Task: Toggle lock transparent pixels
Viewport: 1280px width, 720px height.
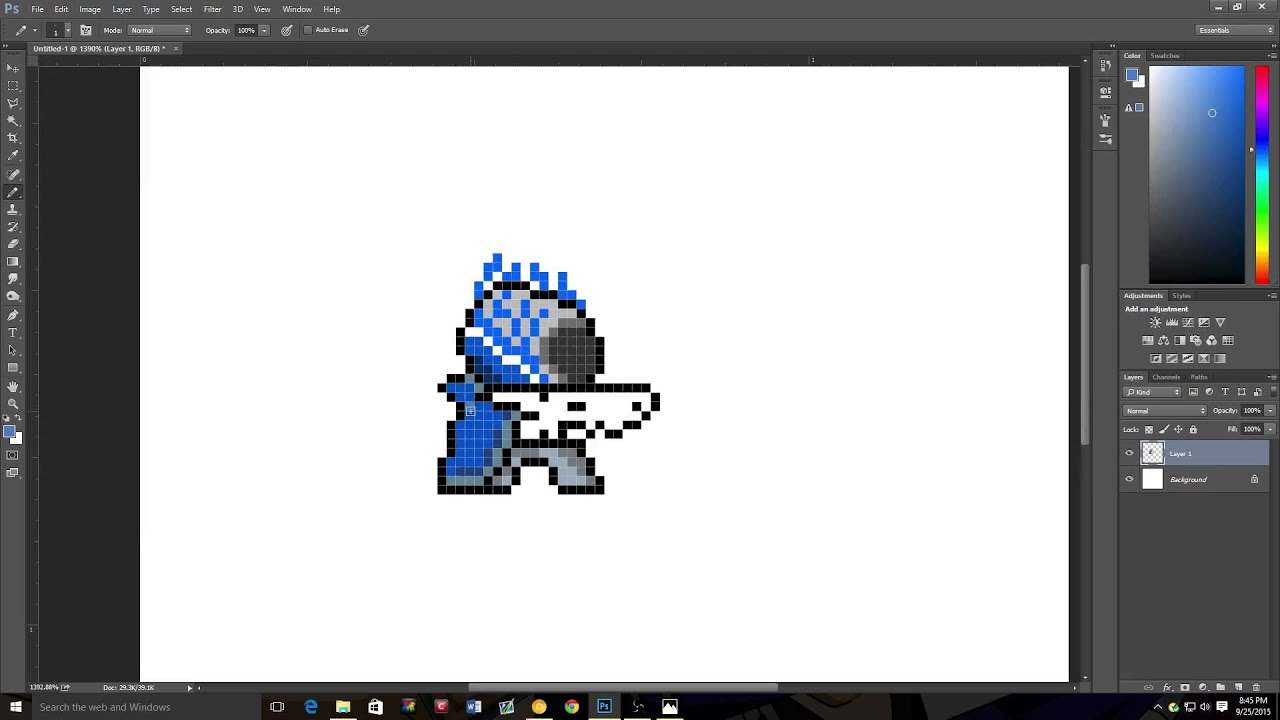Action: click(x=1149, y=430)
